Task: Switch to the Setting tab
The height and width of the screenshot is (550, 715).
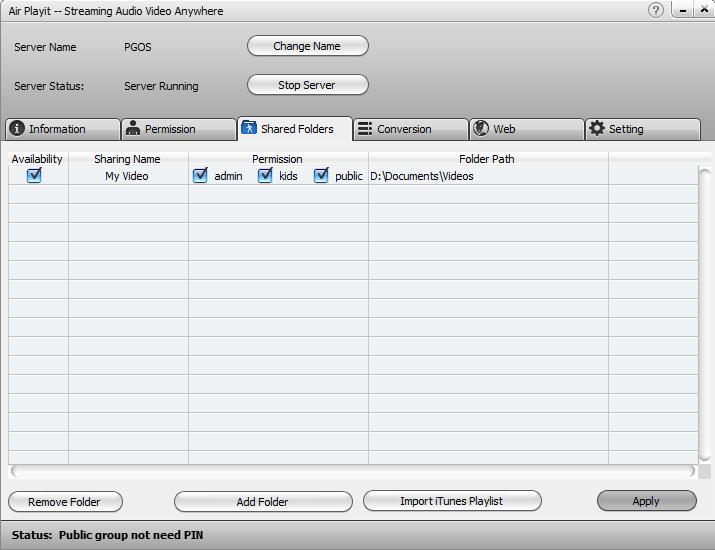Action: [x=643, y=129]
